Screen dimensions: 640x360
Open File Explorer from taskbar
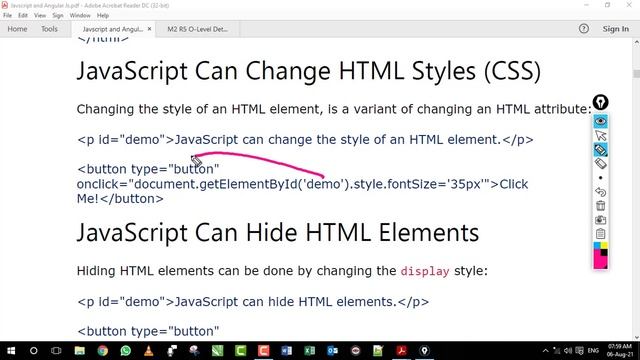click(80, 351)
